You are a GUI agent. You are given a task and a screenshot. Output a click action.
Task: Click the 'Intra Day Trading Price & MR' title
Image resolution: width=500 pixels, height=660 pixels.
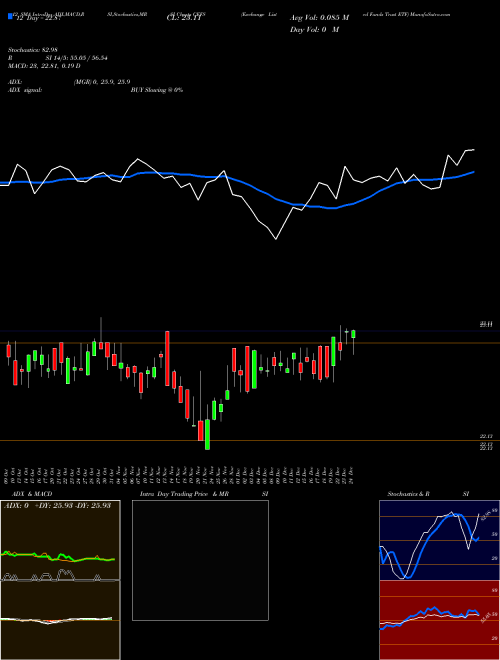184,494
